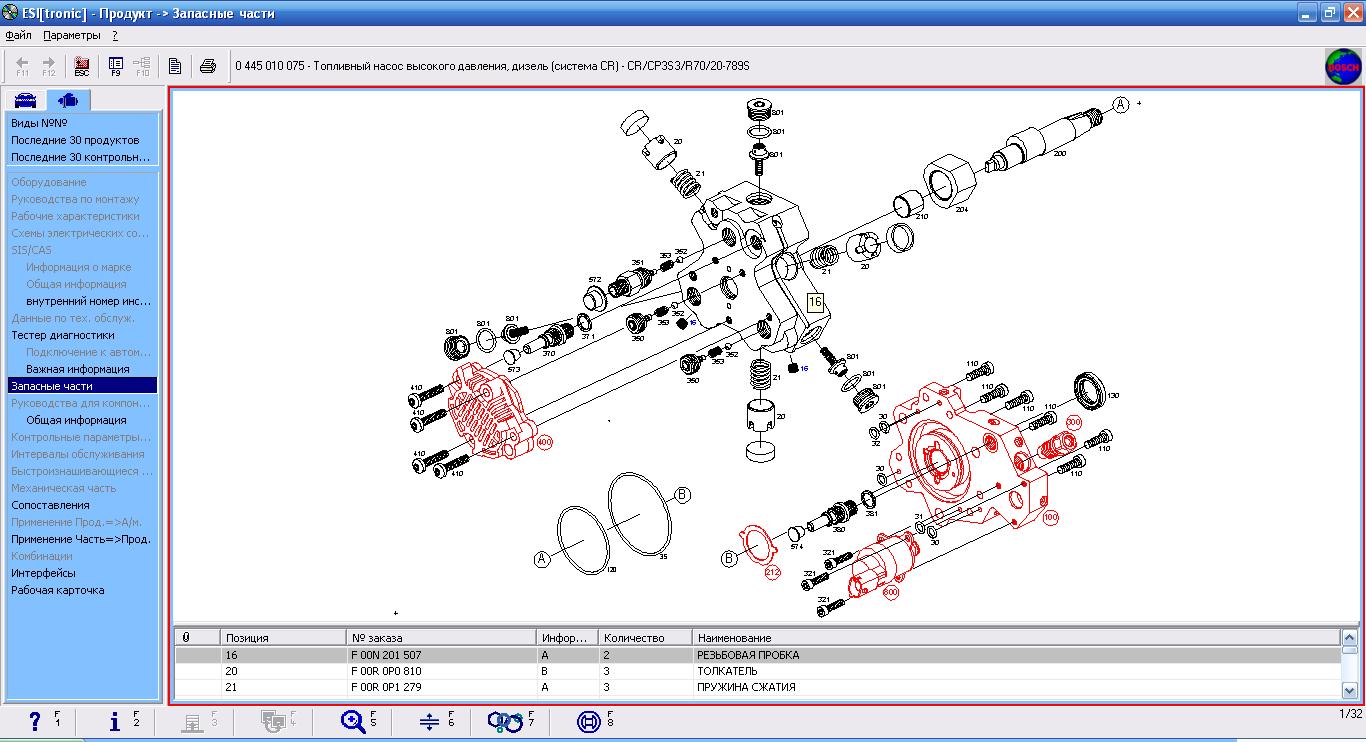
Task: Click the F4 grayed-out icon
Action: [x=272, y=721]
